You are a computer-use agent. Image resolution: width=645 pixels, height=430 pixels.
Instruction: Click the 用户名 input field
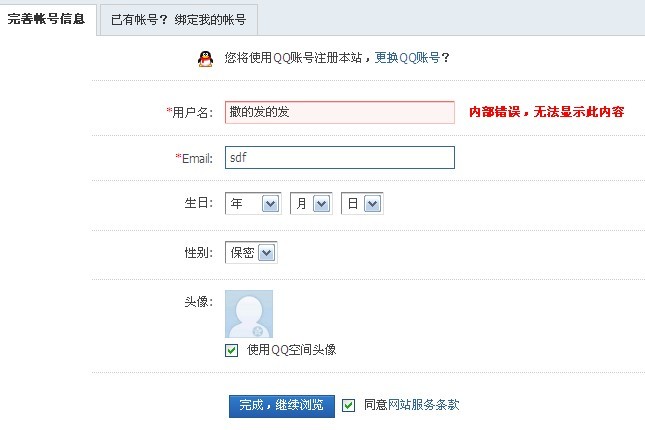339,112
